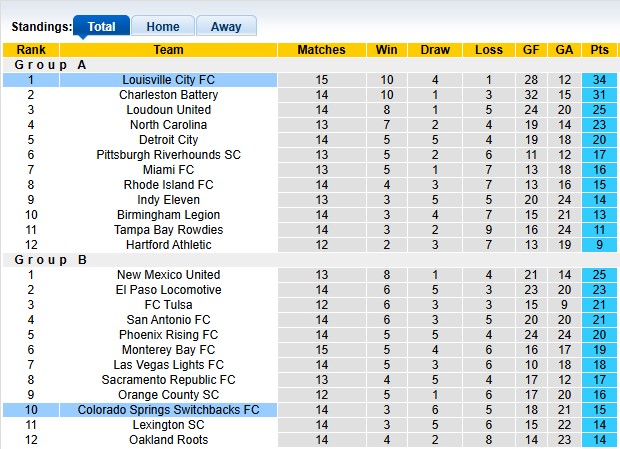Open Charleston Battery team page
620x449 pixels.
click(168, 95)
